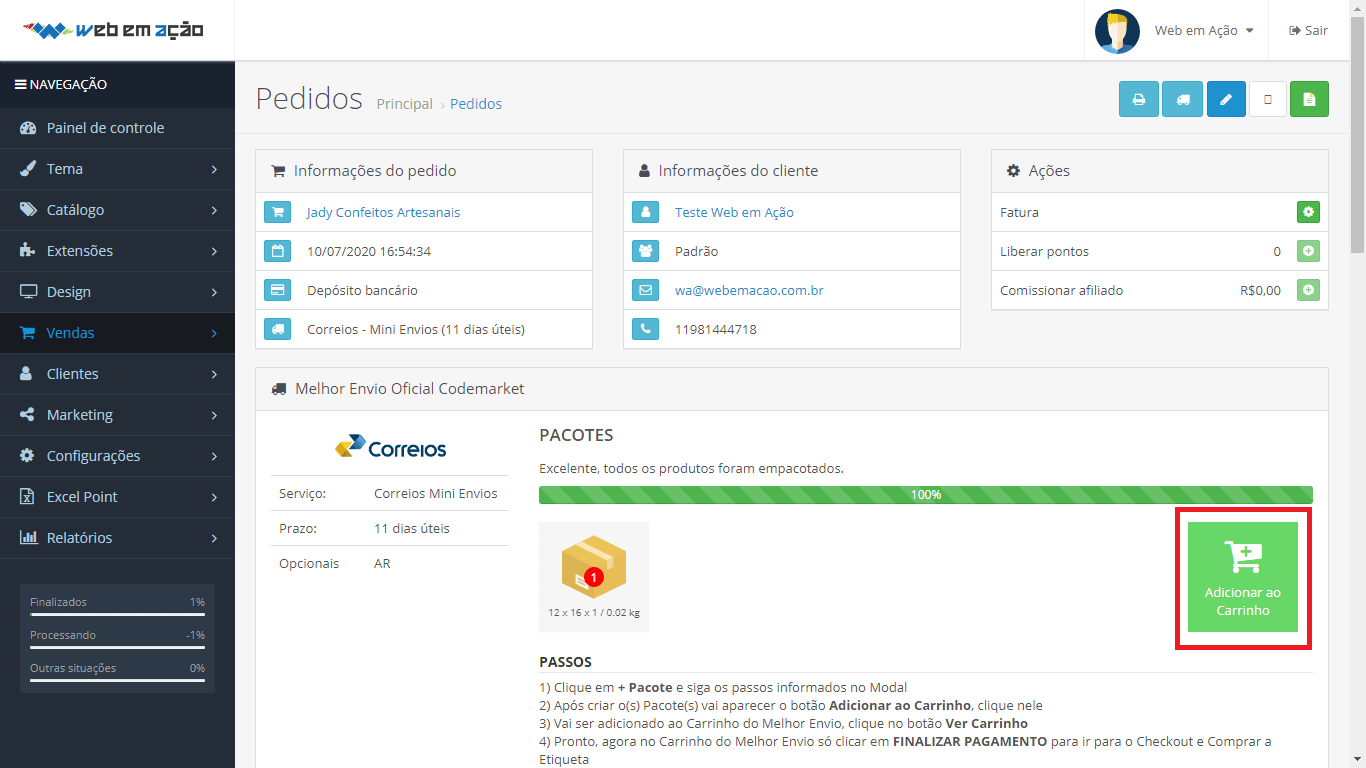Click the print order toolbar button
This screenshot has height=768, width=1366.
click(x=1138, y=99)
